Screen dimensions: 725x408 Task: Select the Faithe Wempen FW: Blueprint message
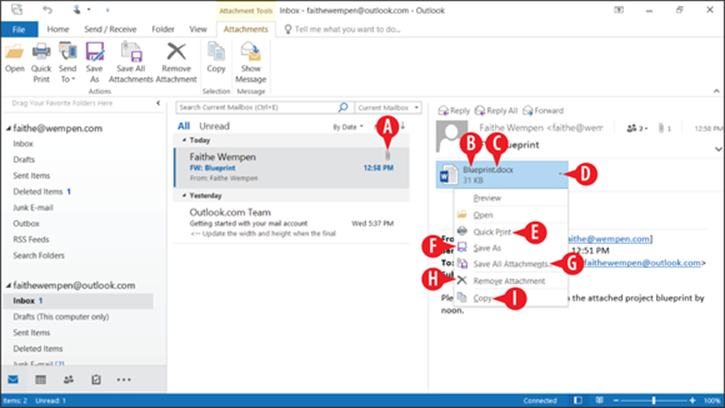point(292,167)
